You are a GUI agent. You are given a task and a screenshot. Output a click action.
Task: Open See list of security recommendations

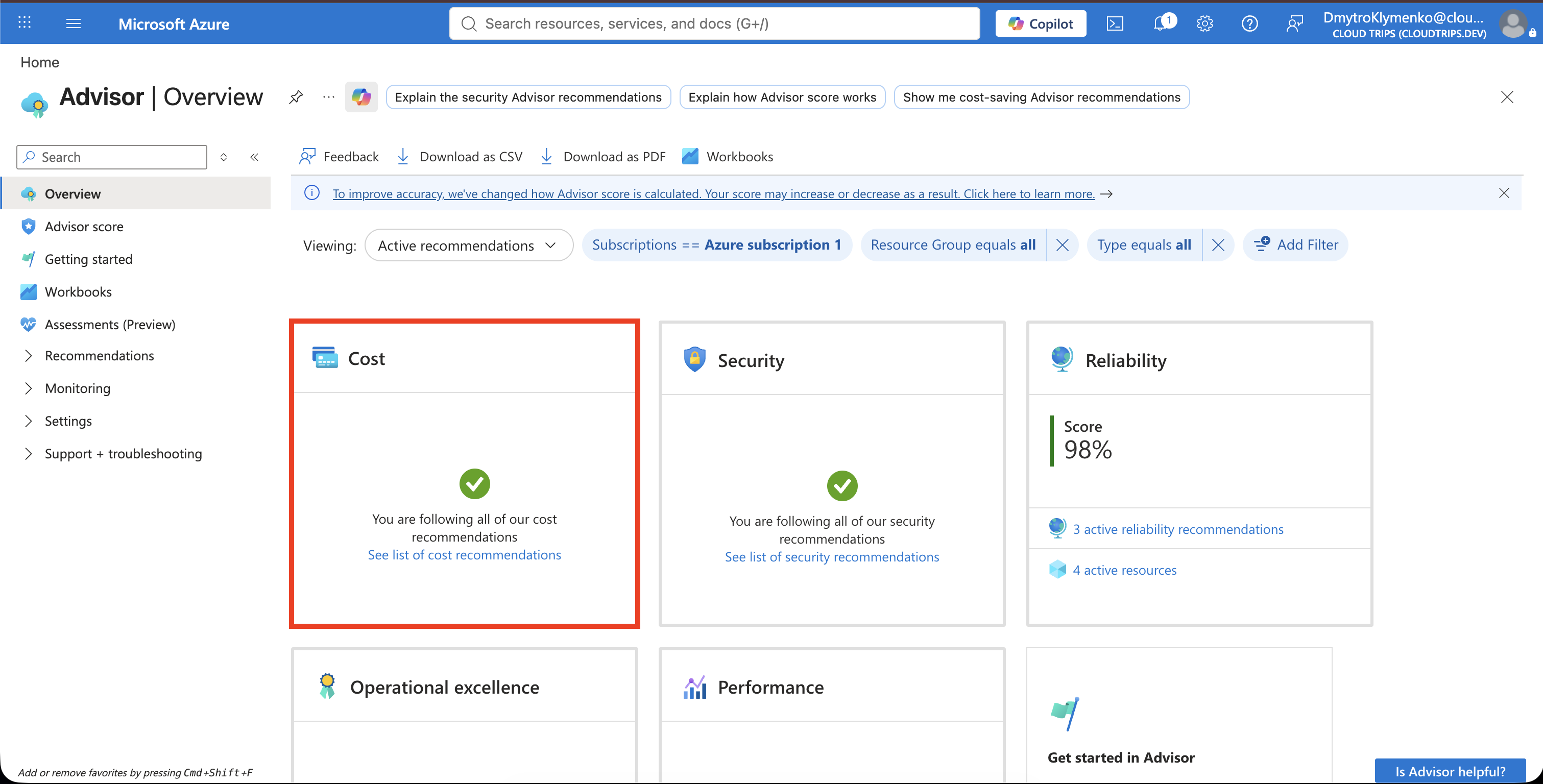pyautogui.click(x=832, y=557)
